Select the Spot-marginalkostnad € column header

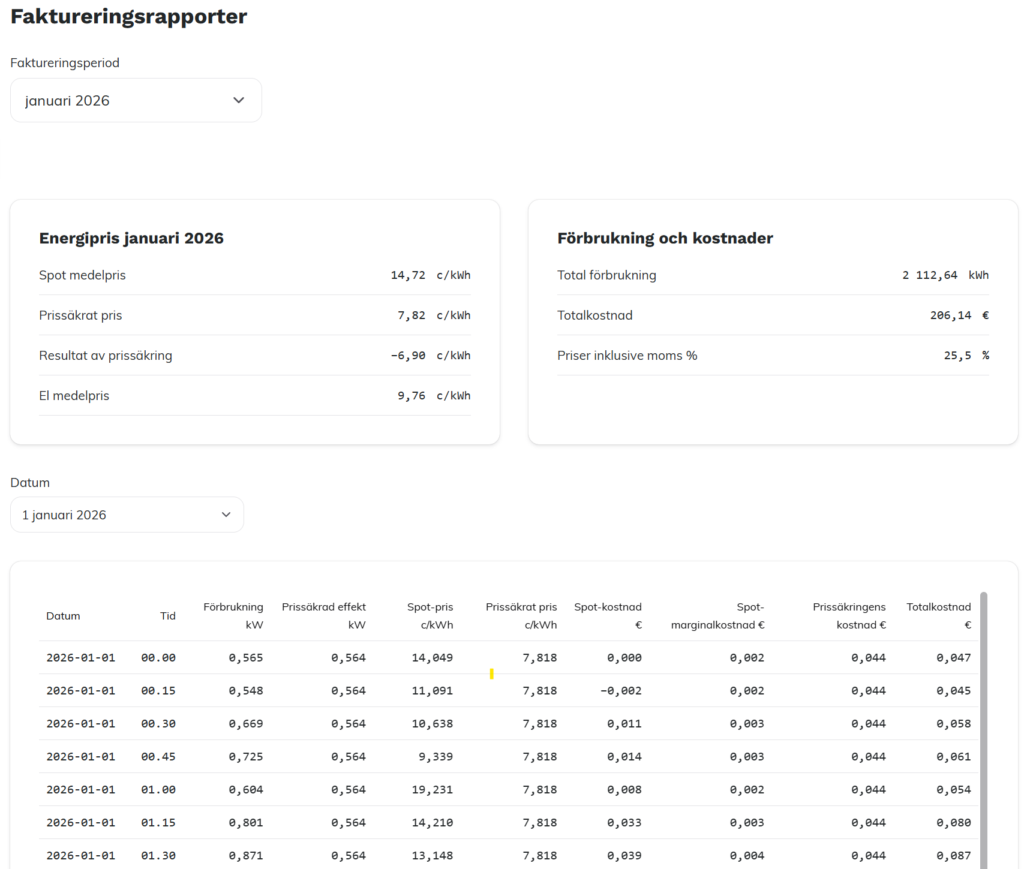tap(718, 616)
